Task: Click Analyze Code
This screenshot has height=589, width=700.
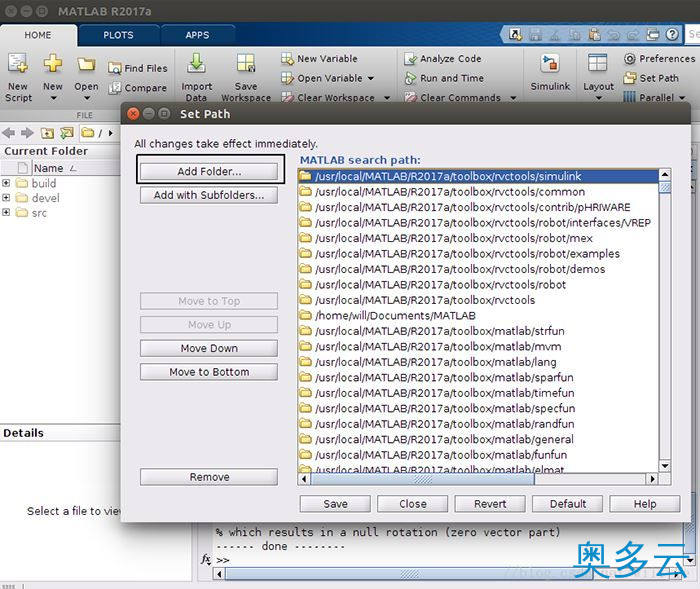Action: (x=443, y=58)
